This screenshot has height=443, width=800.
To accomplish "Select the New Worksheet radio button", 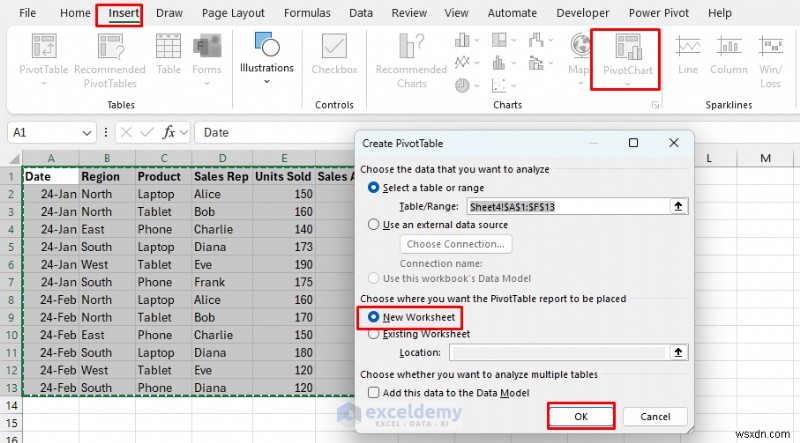I will [x=373, y=317].
